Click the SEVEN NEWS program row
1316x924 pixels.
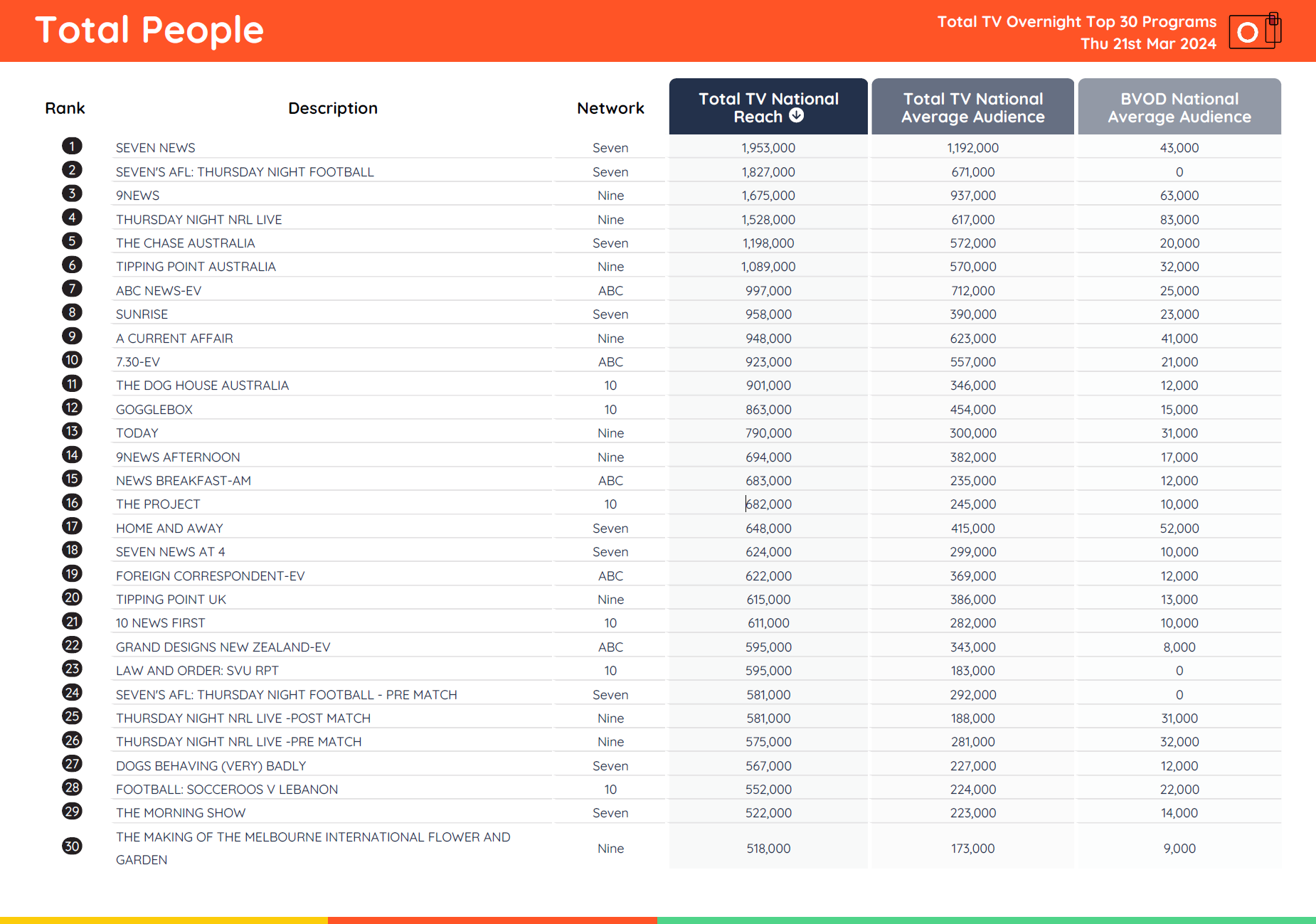point(156,148)
